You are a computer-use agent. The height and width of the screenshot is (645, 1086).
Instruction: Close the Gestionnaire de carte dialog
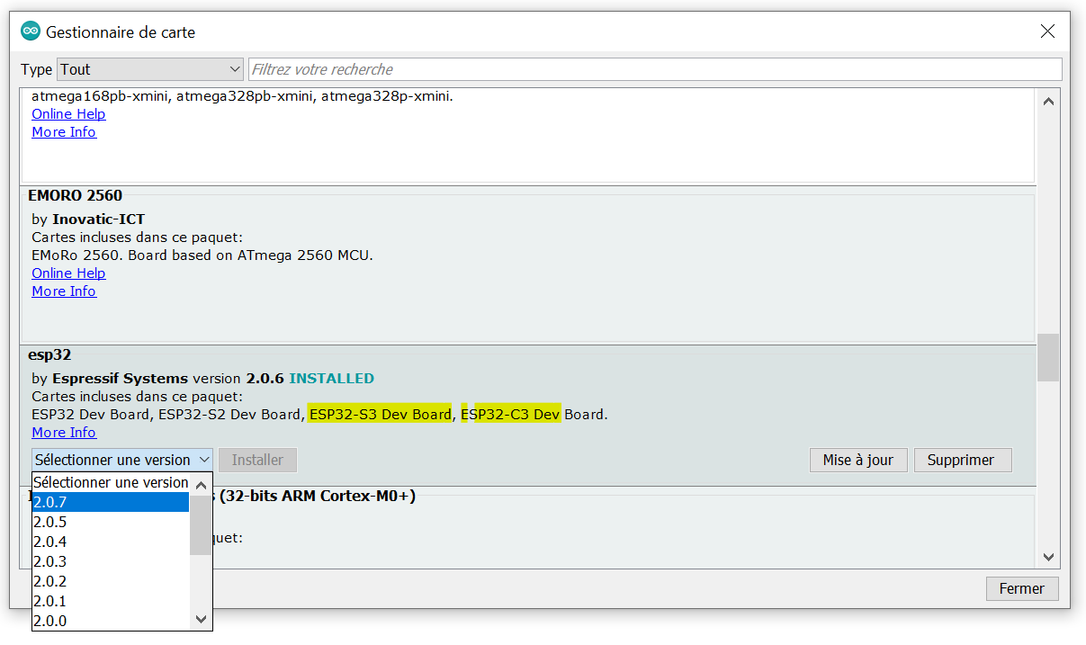pos(1047,31)
